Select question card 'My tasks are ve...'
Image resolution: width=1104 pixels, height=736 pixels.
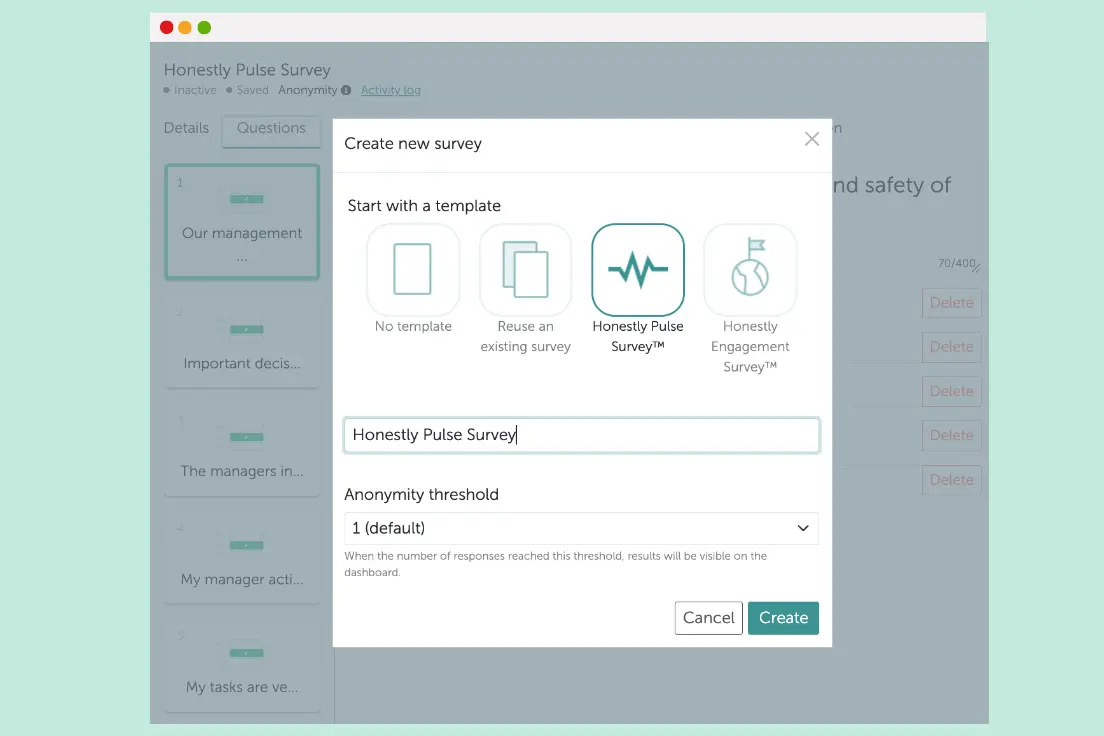242,665
